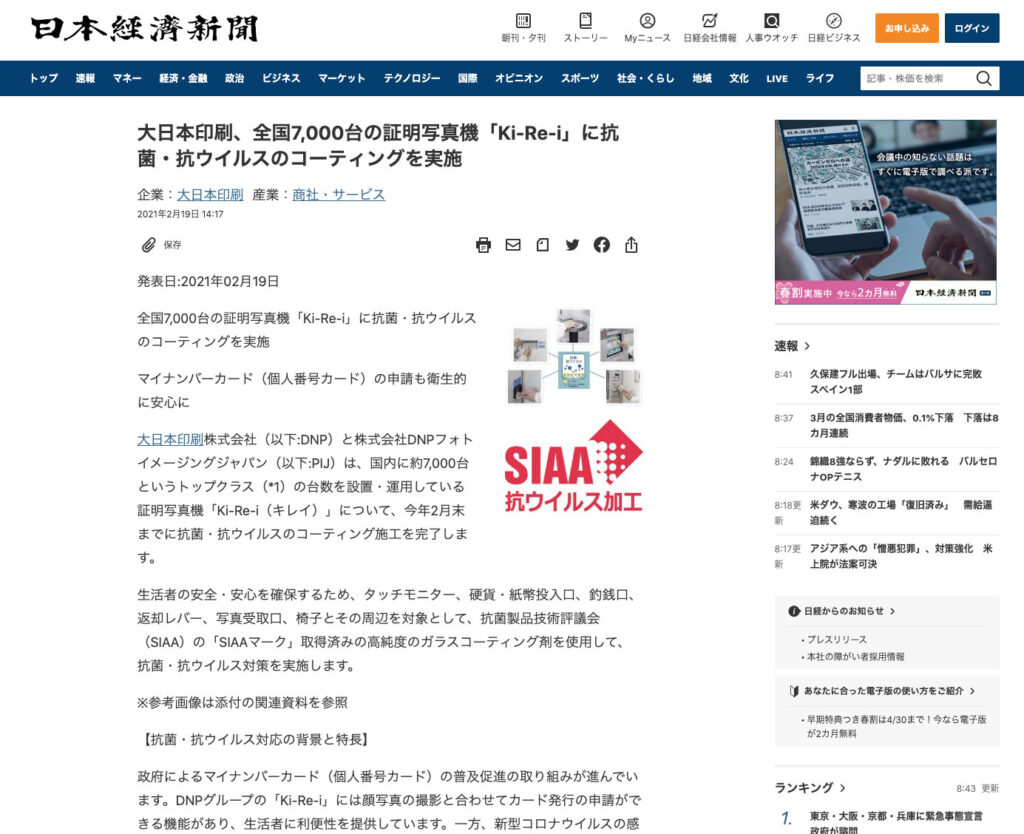Expand あなたに合った電子版の使い方をご紹介
Screen dimensions: 1024x834
[882, 691]
